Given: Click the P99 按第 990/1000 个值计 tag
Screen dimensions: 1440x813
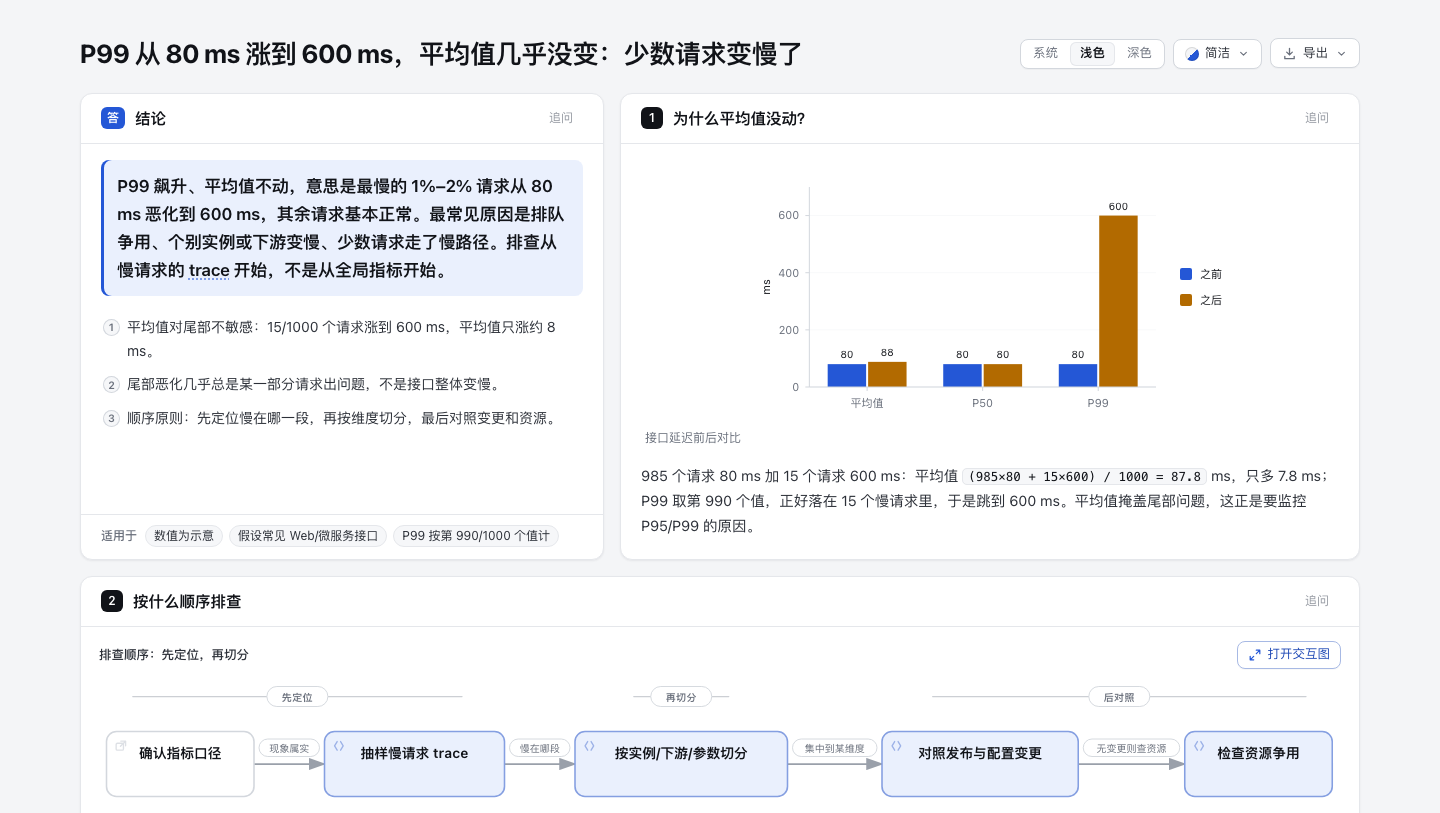Looking at the screenshot, I should click(476, 536).
